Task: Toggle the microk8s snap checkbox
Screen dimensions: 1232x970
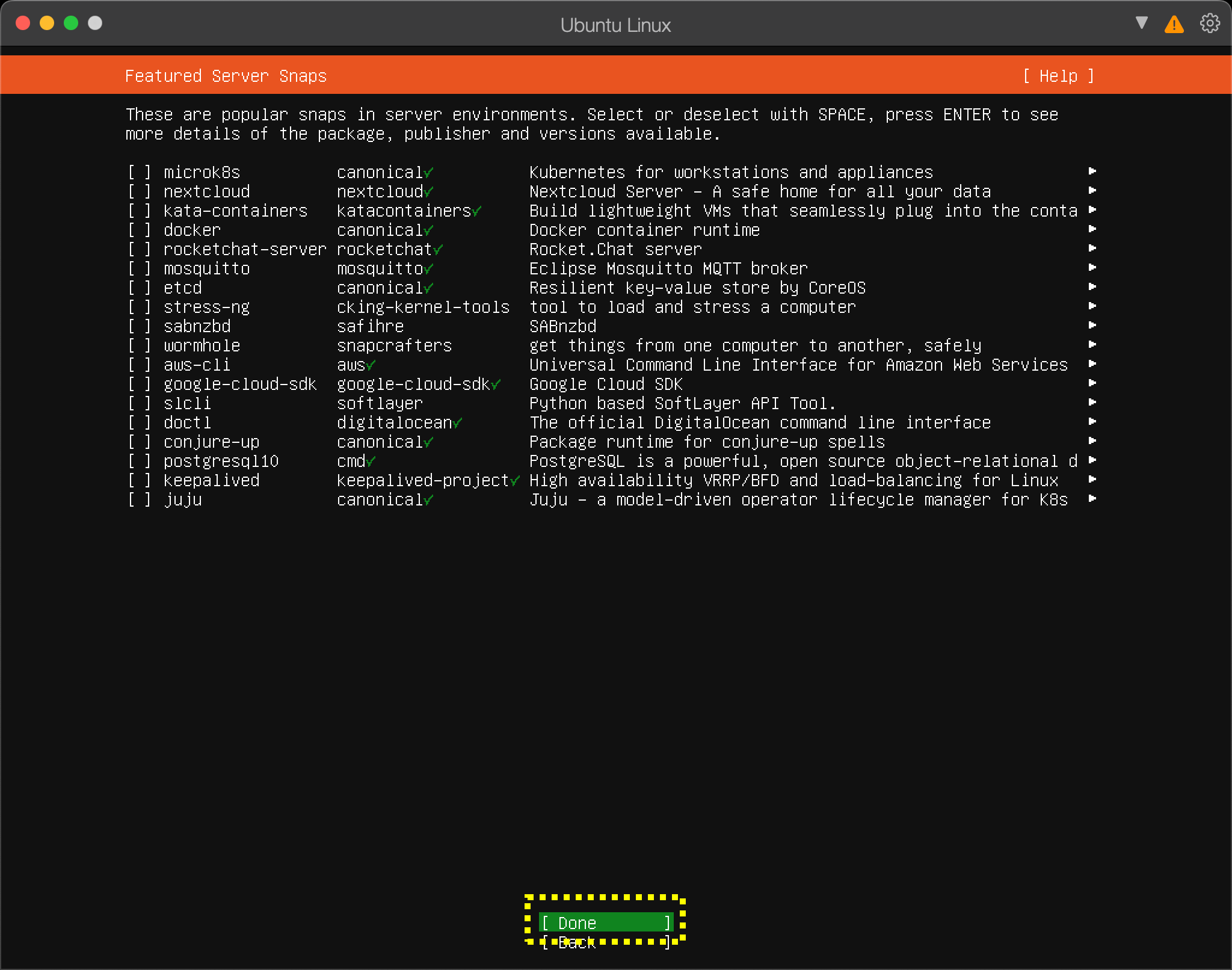Action: (139, 173)
